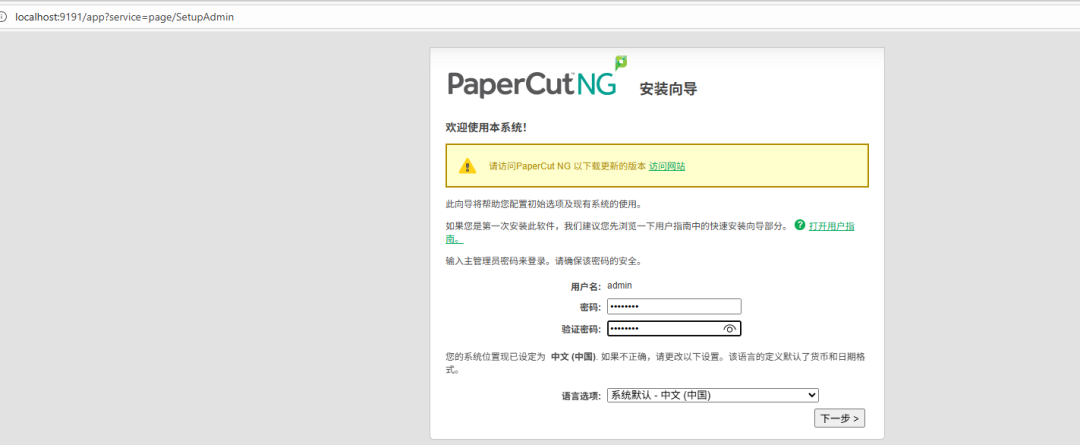The image size is (1080, 445).
Task: Click the PaperCut NG logo
Action: coord(537,78)
